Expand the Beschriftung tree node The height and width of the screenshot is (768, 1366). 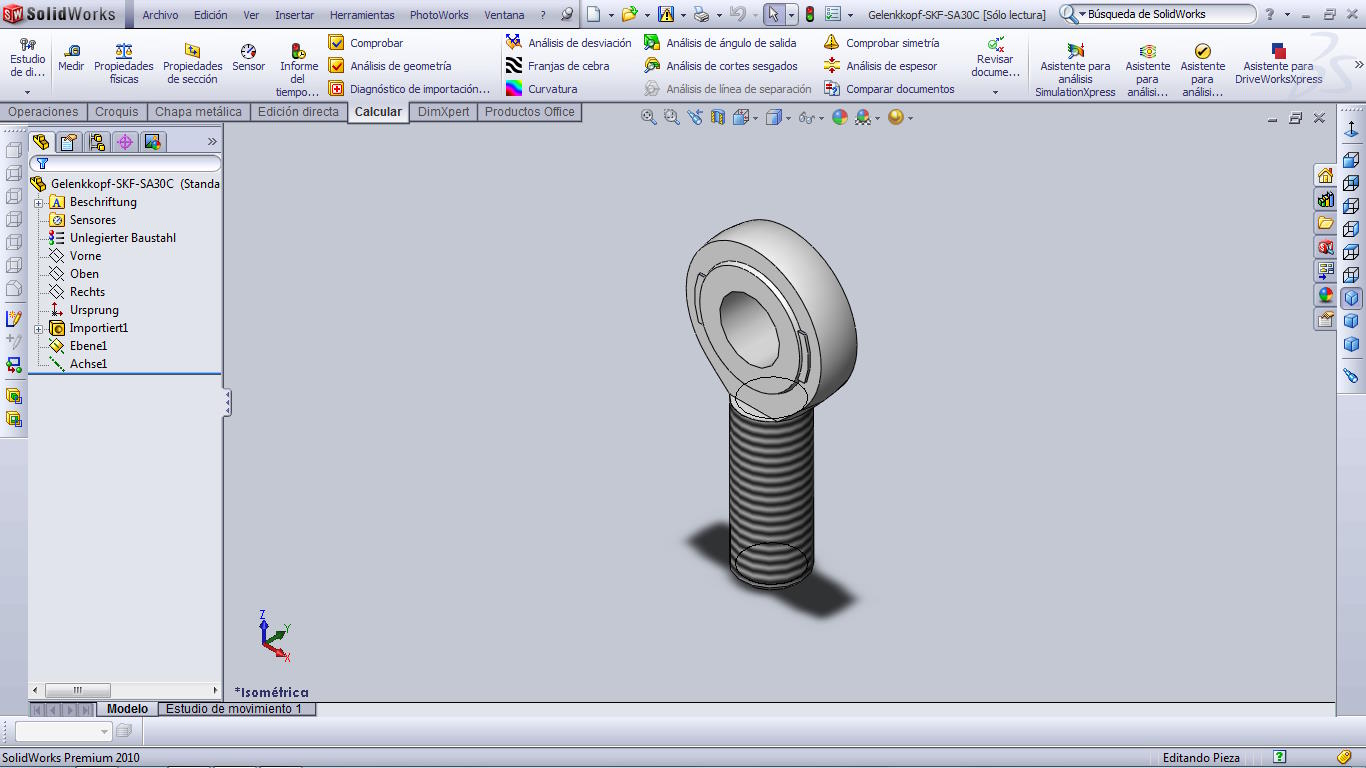click(38, 202)
